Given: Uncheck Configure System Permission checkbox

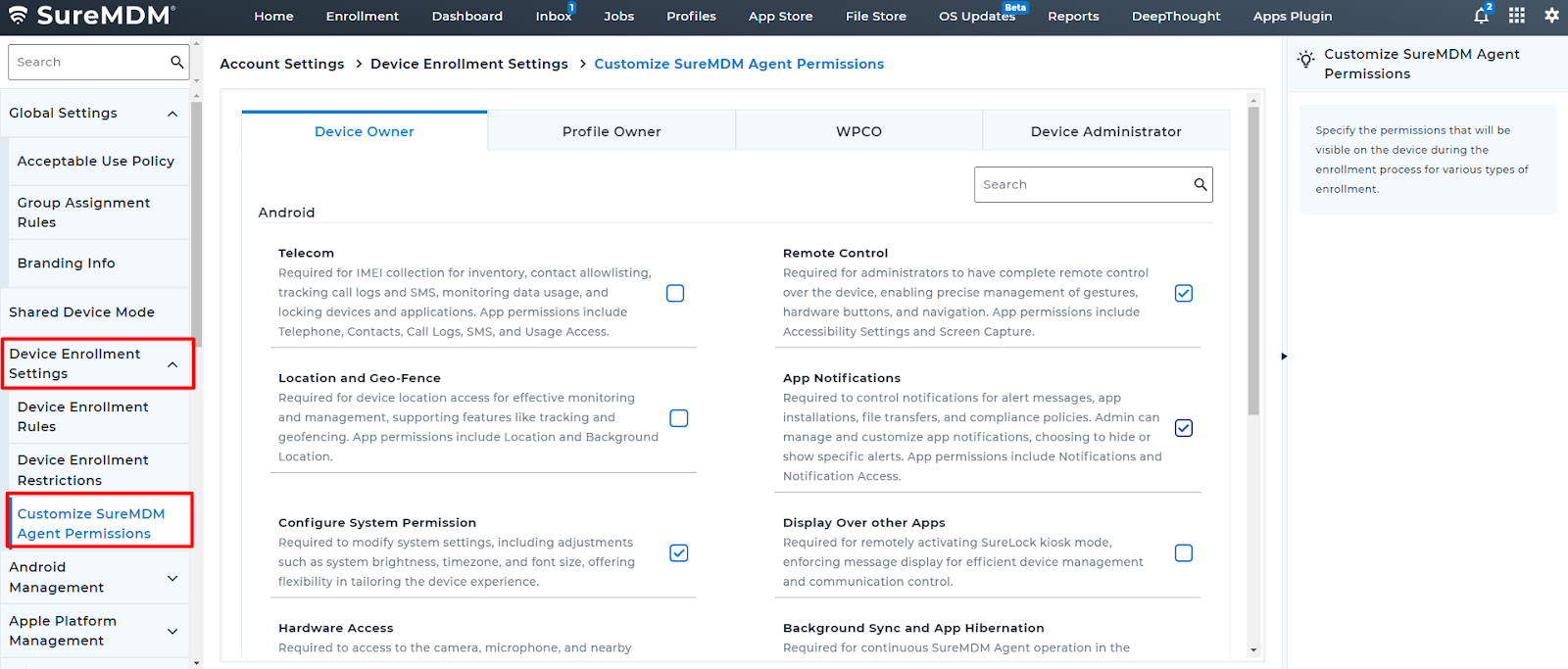Looking at the screenshot, I should coord(678,553).
